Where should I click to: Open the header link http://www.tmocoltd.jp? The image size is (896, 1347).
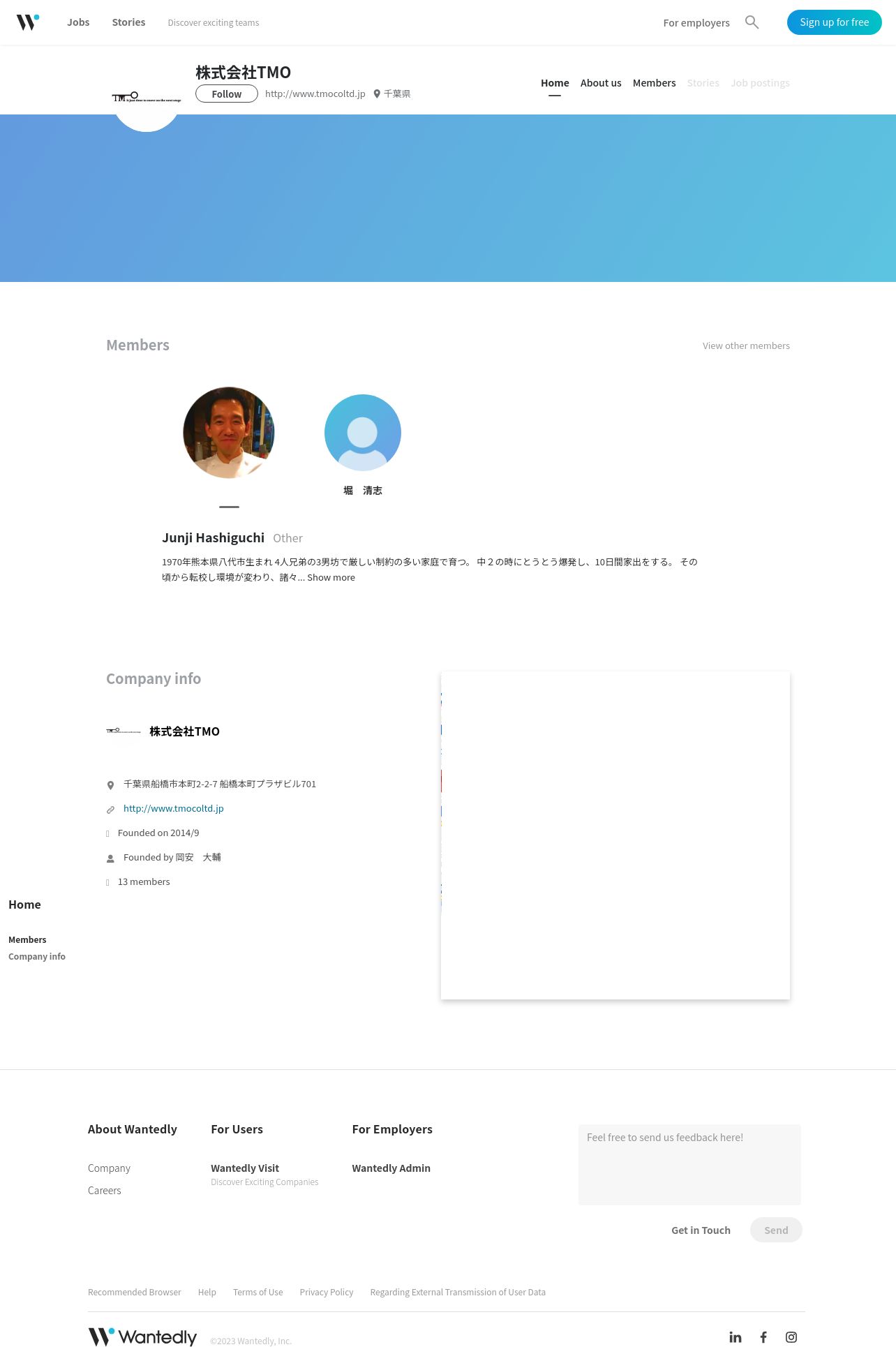pos(315,94)
